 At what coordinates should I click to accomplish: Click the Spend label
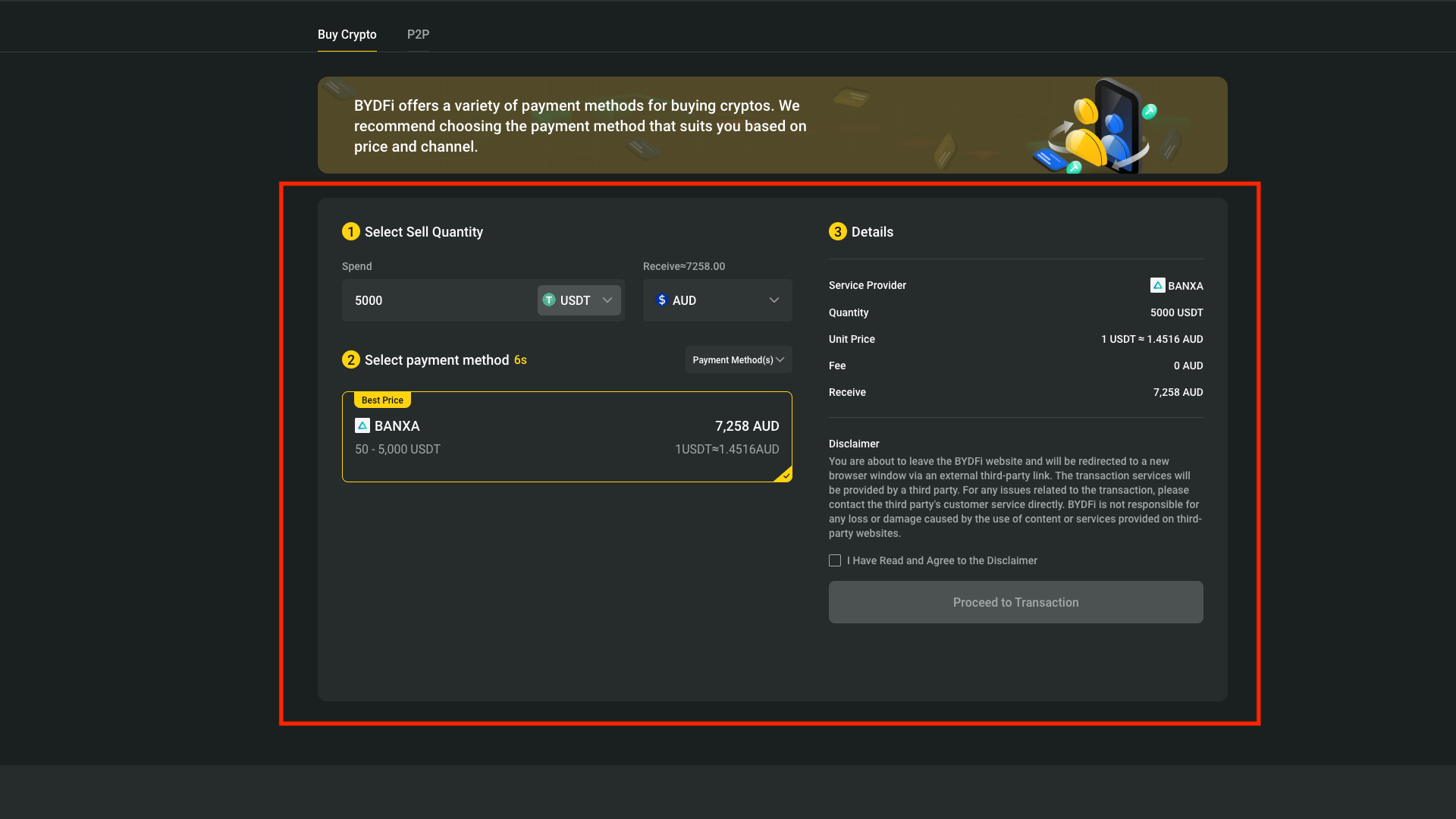tap(356, 266)
